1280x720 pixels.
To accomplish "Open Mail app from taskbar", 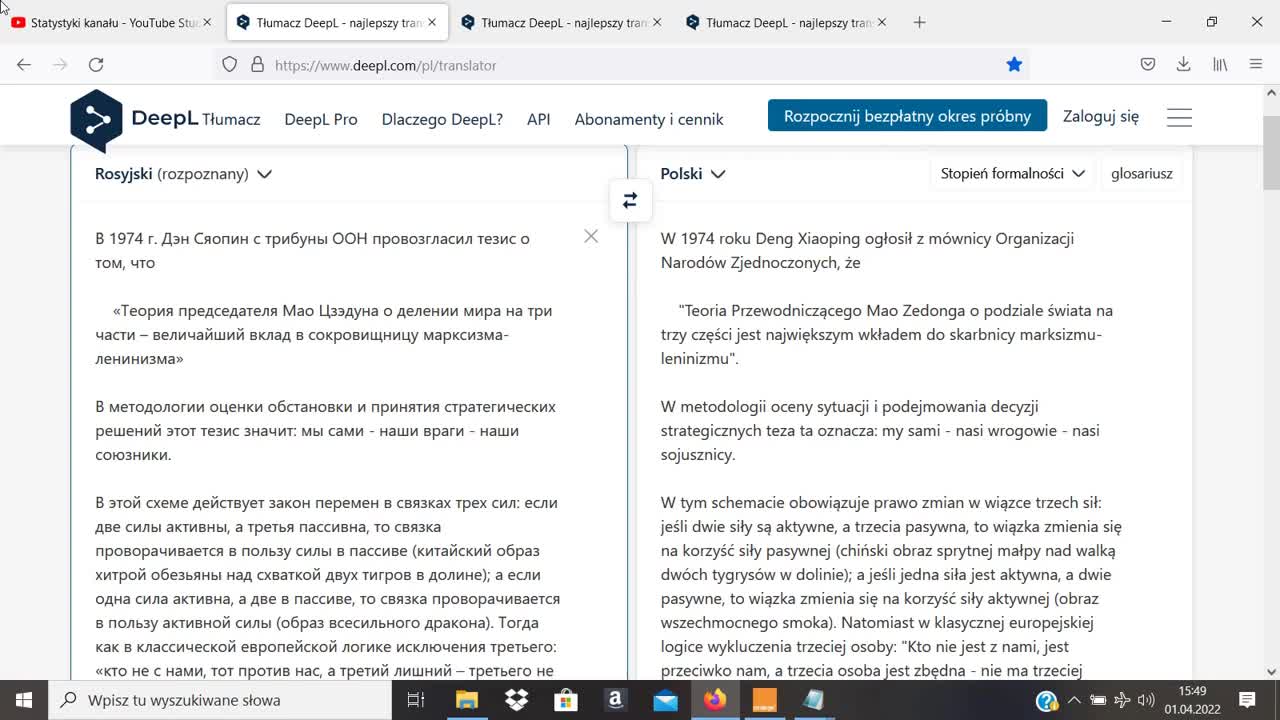I will [x=665, y=700].
